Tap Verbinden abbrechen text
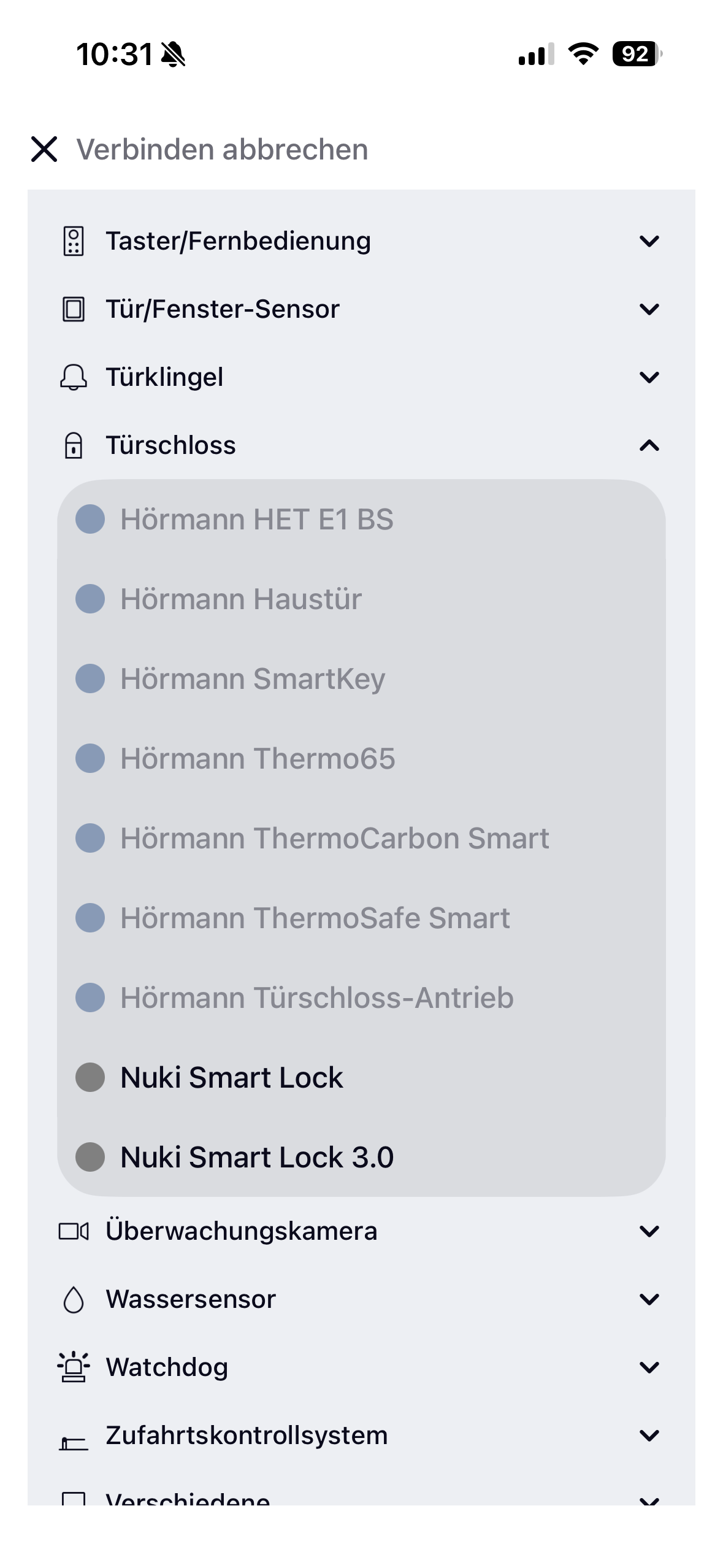The image size is (723, 1568). (x=222, y=150)
